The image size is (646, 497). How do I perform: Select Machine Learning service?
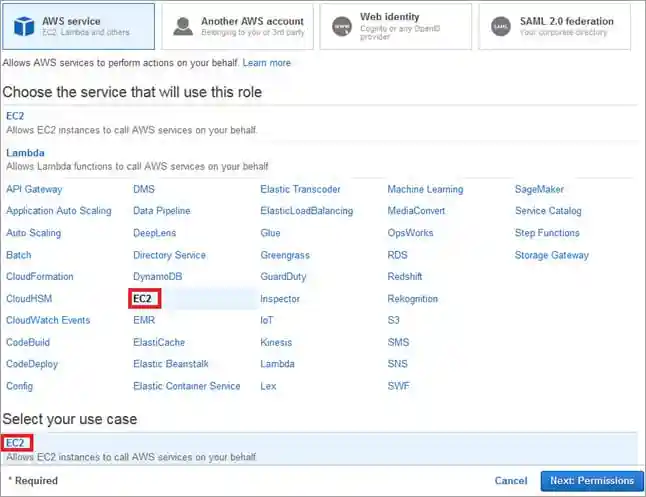tap(425, 189)
